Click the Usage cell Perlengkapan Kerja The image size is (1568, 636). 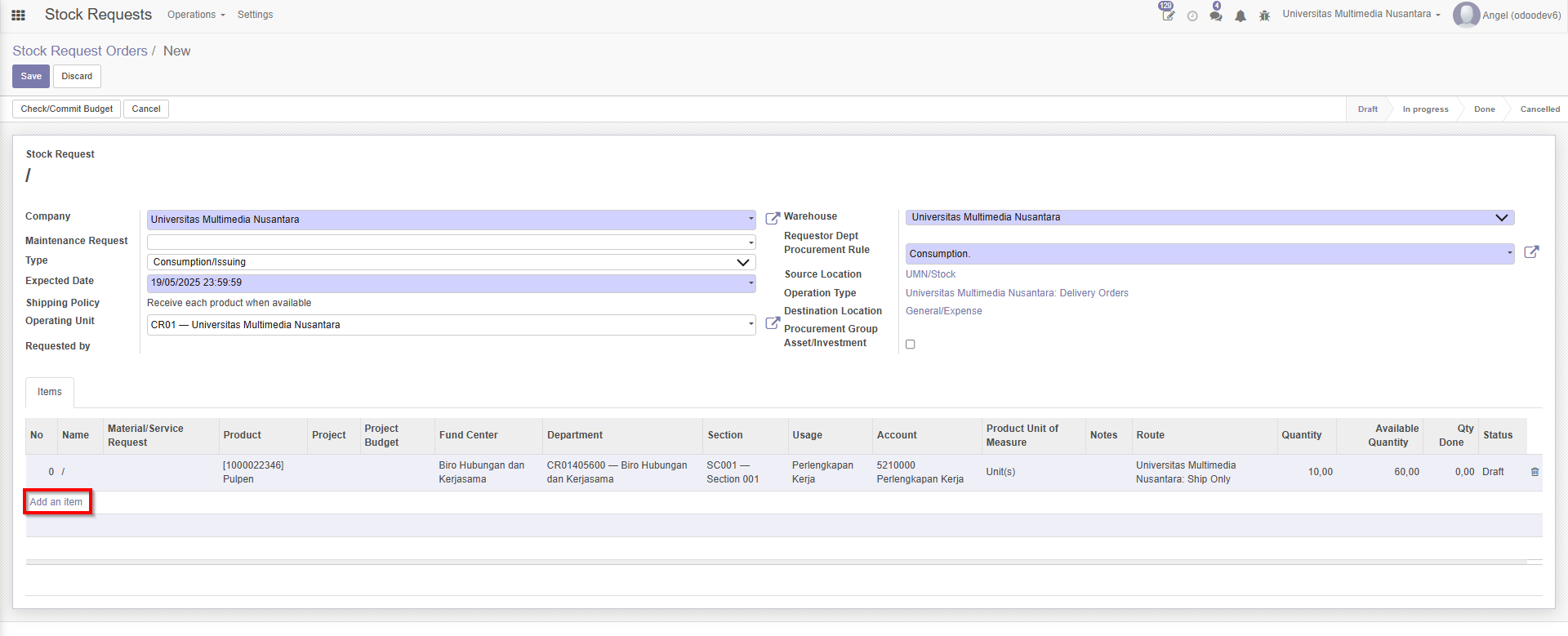[x=830, y=472]
